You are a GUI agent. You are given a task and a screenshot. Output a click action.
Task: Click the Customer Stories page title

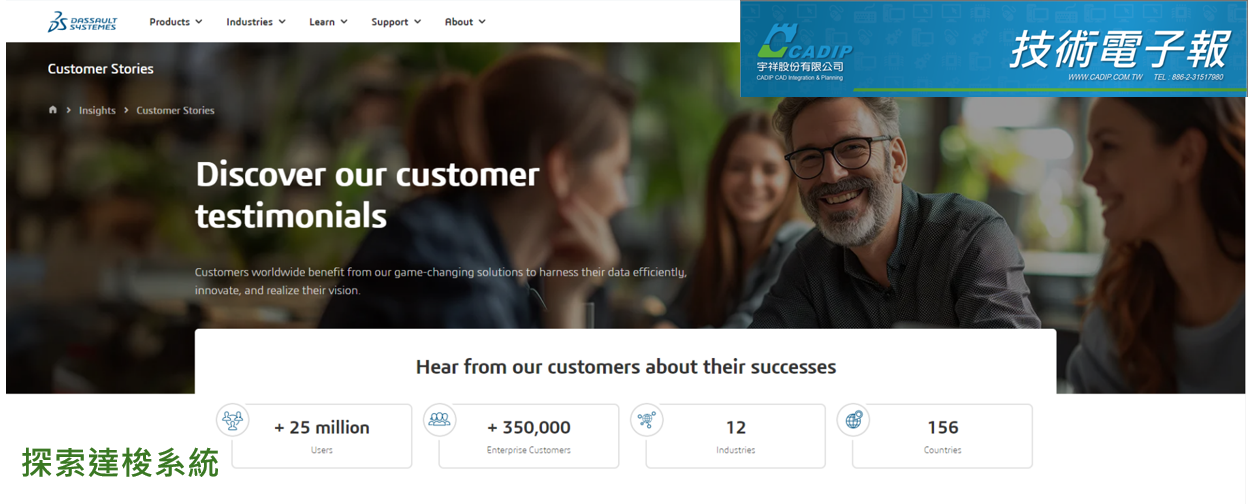coord(100,69)
